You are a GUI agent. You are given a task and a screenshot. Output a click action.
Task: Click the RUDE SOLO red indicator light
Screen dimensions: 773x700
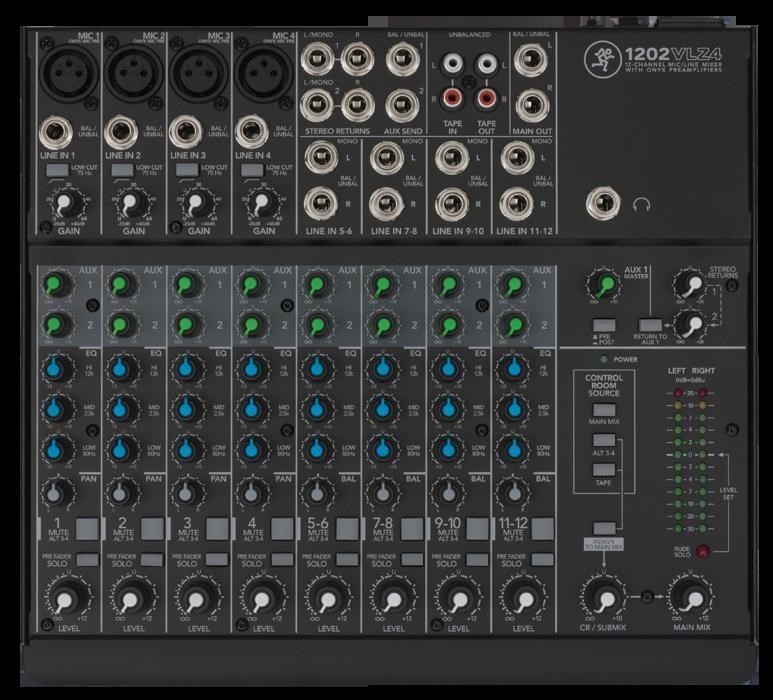coord(703,550)
